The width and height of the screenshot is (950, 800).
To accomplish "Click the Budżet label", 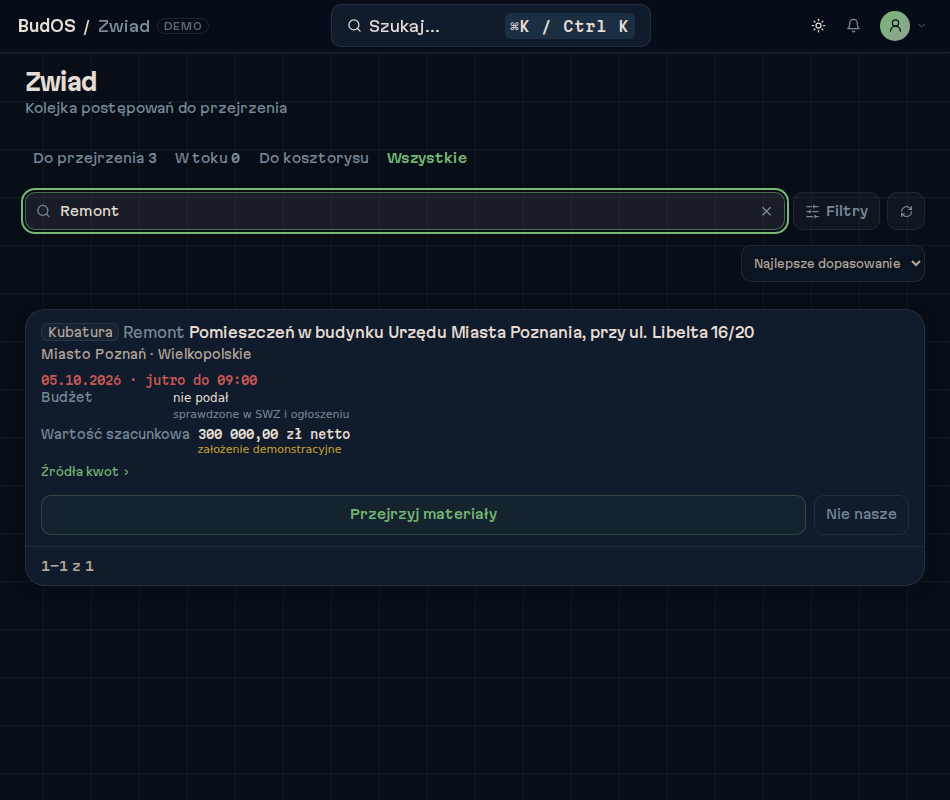I will click(x=67, y=397).
